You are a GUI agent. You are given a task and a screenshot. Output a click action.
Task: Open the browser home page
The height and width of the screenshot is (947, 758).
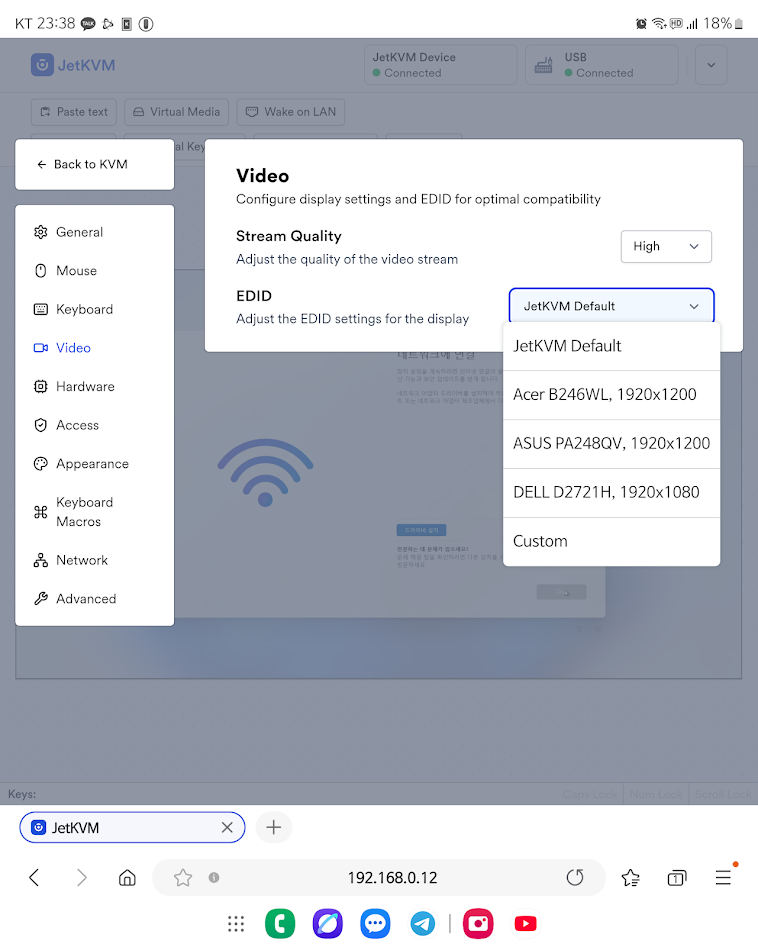coord(127,878)
